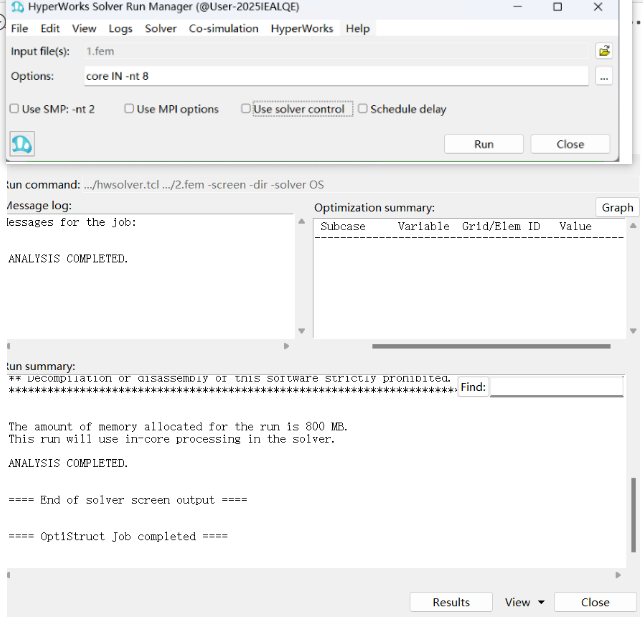
Task: Open the Edit menu
Action: click(x=50, y=29)
